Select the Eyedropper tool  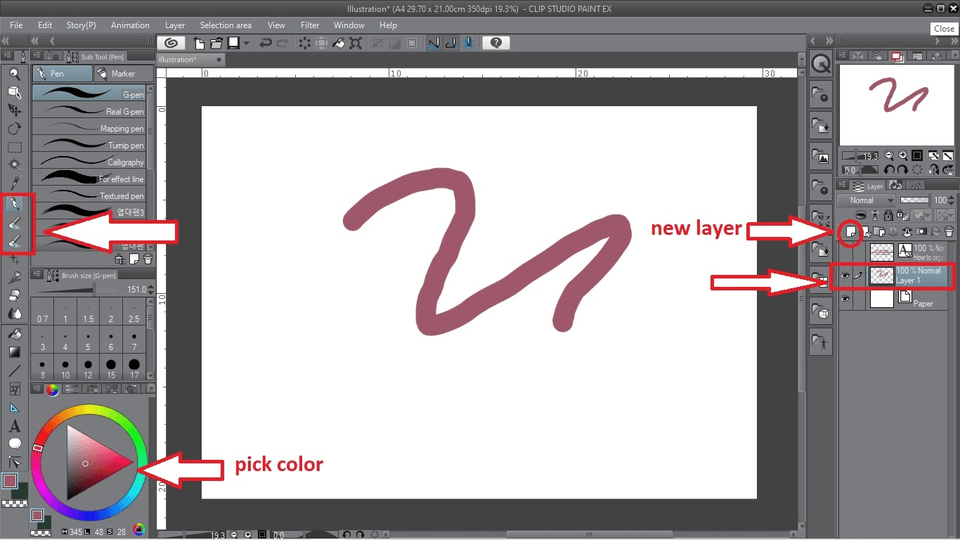pyautogui.click(x=14, y=183)
